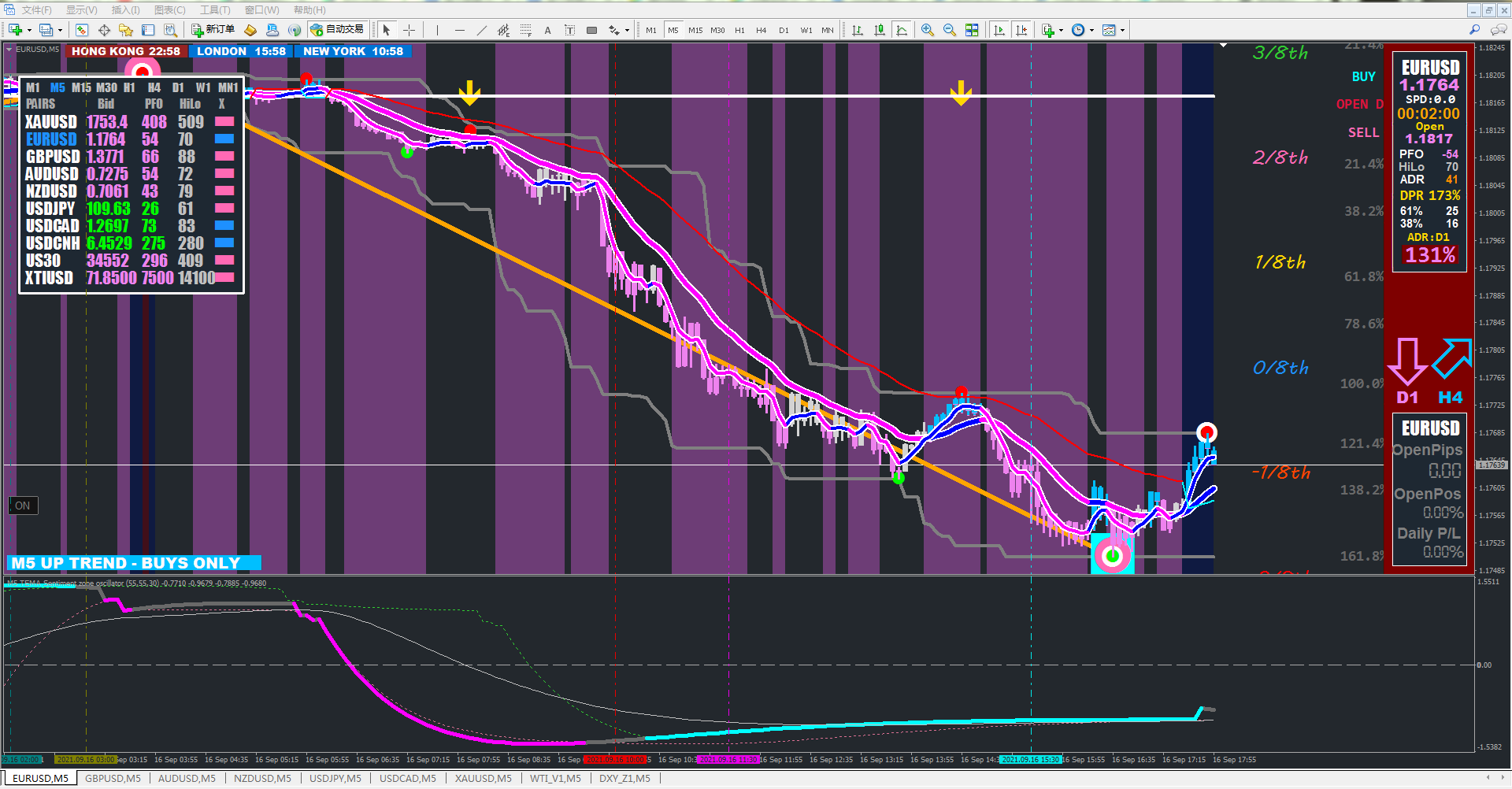Toggle the ON button on chart

tap(23, 506)
